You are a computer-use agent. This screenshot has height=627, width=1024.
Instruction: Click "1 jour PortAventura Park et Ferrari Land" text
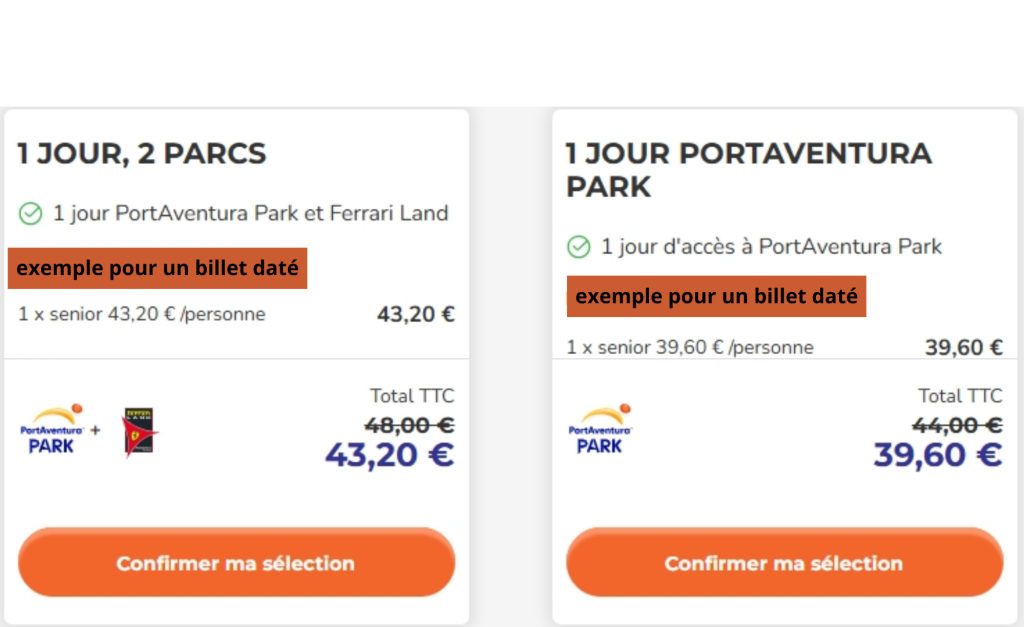click(251, 213)
